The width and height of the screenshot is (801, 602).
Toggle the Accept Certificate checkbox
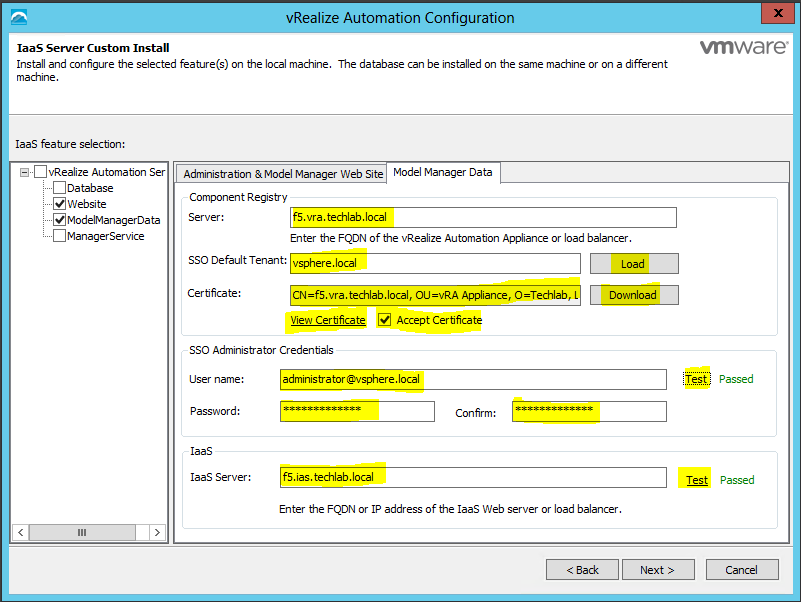(384, 320)
